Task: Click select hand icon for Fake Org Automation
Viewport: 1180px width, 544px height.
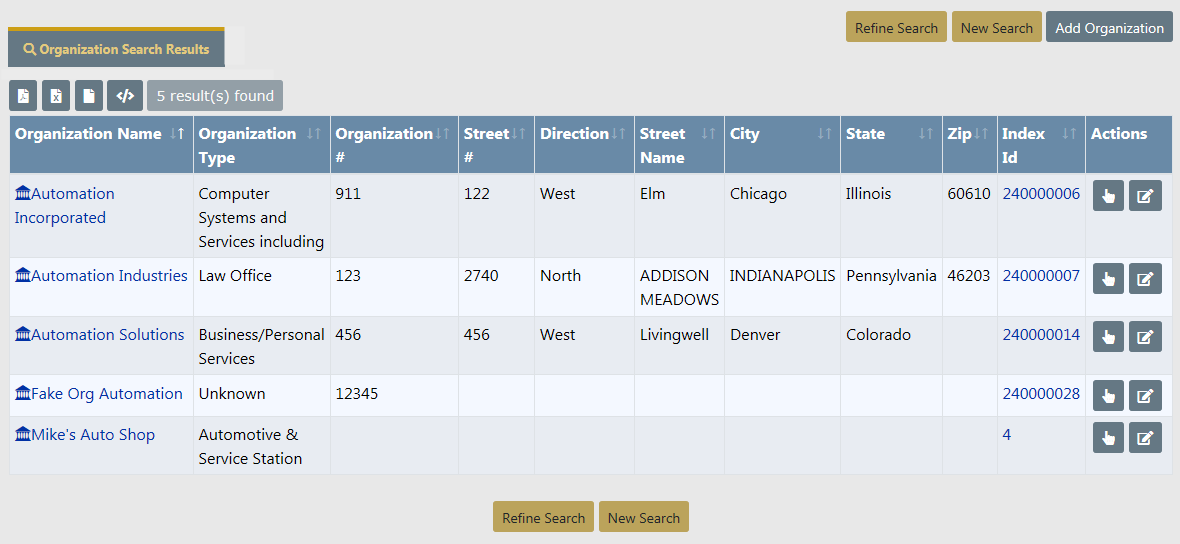Action: [1108, 397]
